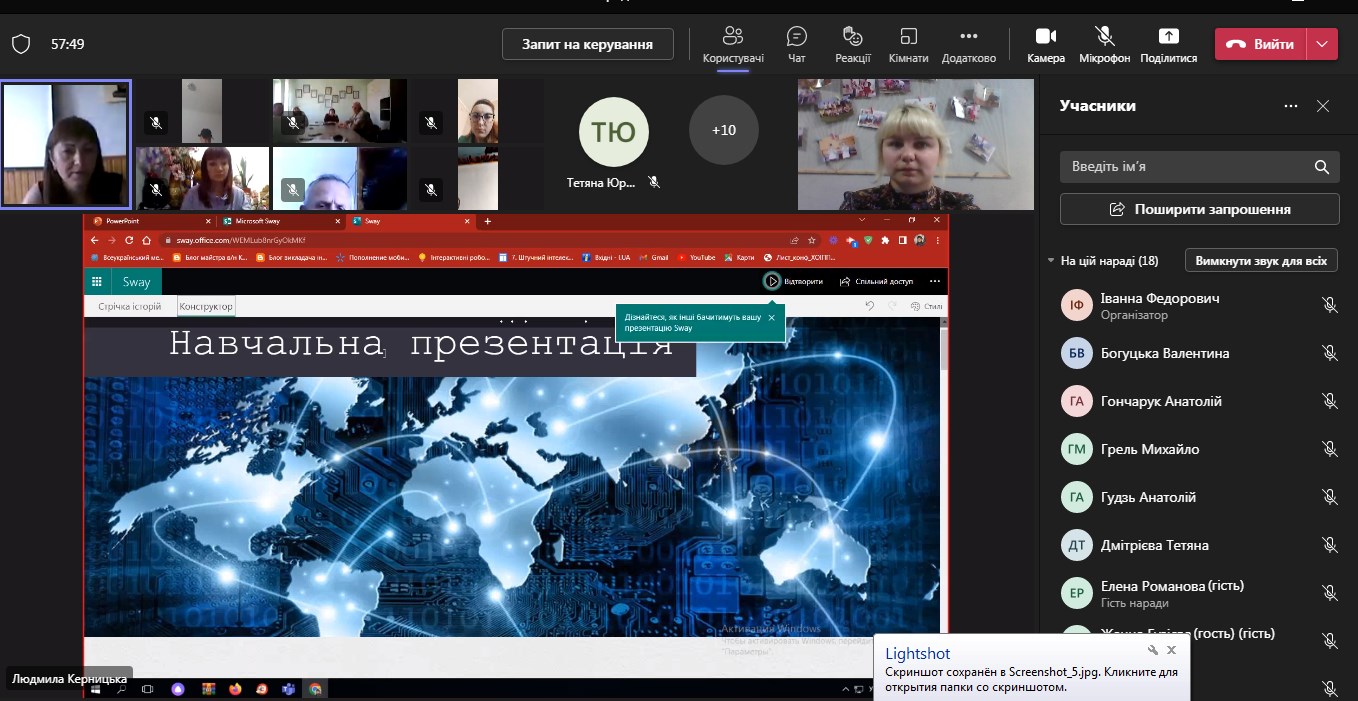Expand the leave options dropdown arrow

click(1324, 44)
